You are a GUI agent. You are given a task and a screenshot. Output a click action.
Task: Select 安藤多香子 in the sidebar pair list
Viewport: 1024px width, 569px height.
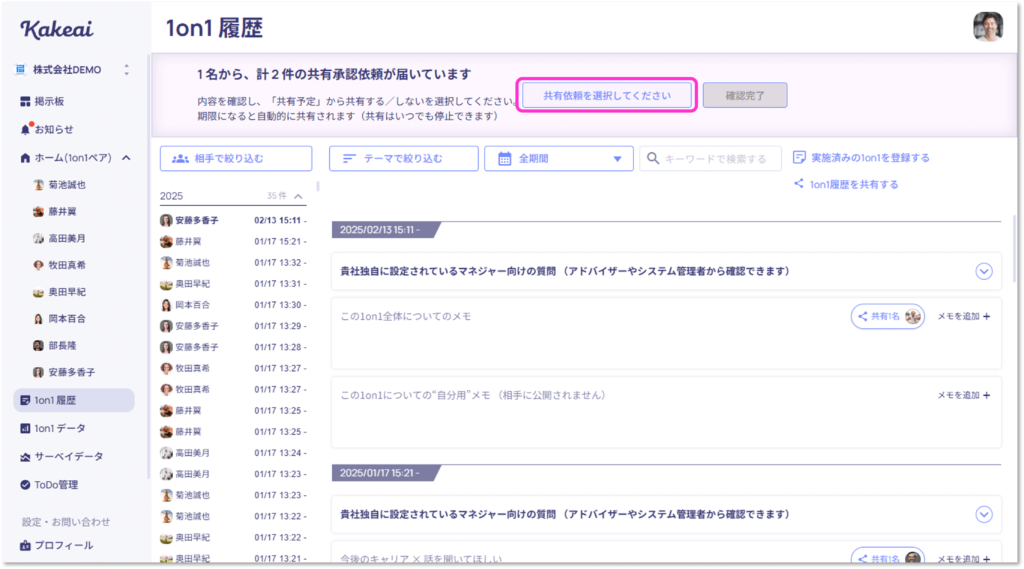coord(64,372)
